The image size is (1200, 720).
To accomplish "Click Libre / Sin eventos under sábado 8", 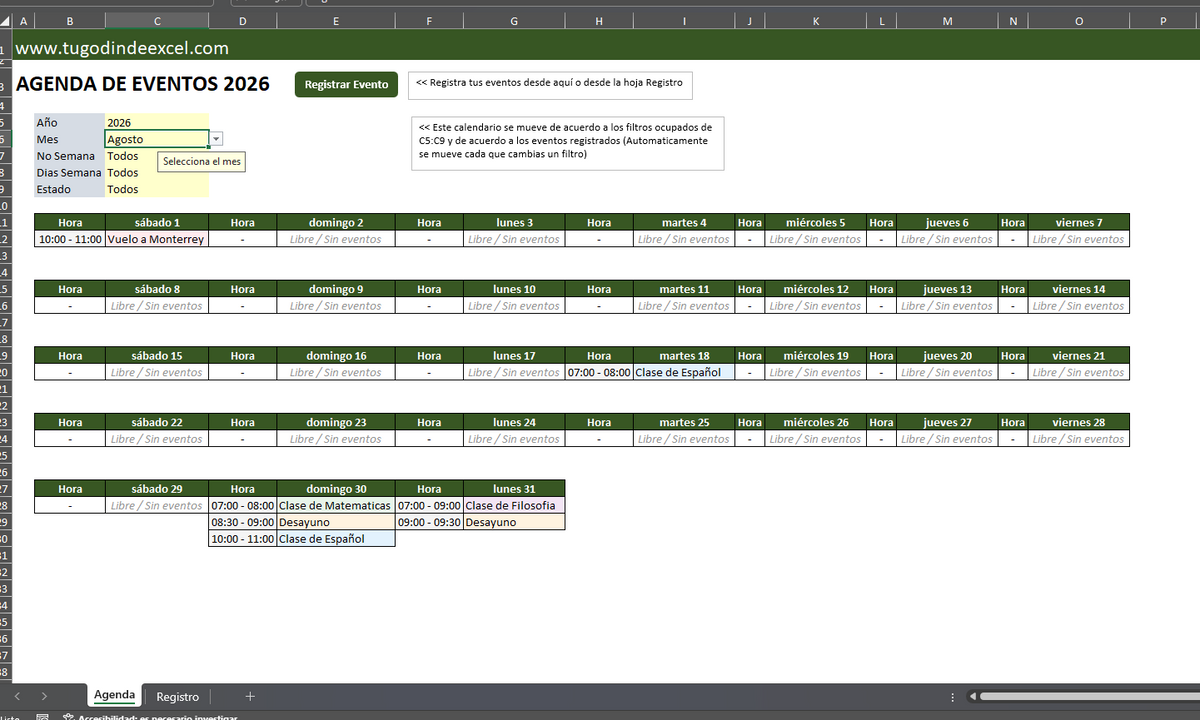I will (x=157, y=306).
